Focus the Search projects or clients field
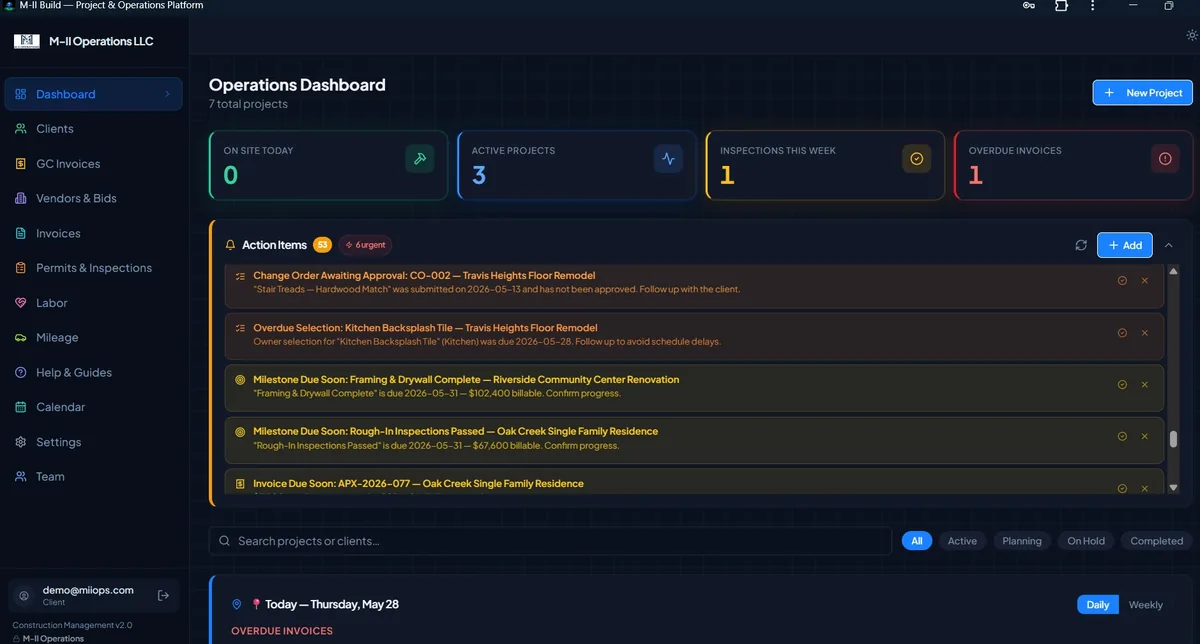 [x=550, y=541]
